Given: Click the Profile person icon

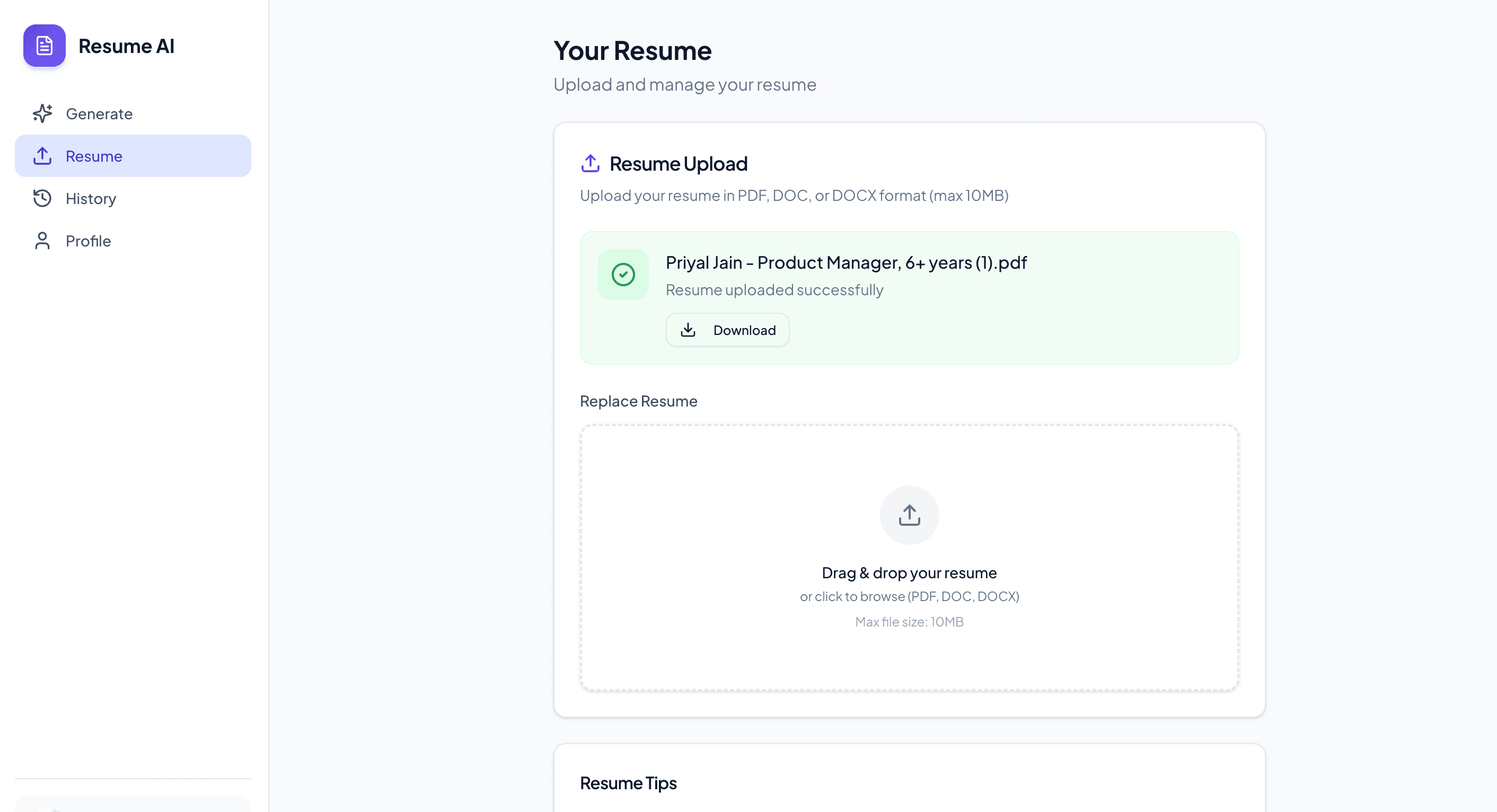Looking at the screenshot, I should 41,241.
